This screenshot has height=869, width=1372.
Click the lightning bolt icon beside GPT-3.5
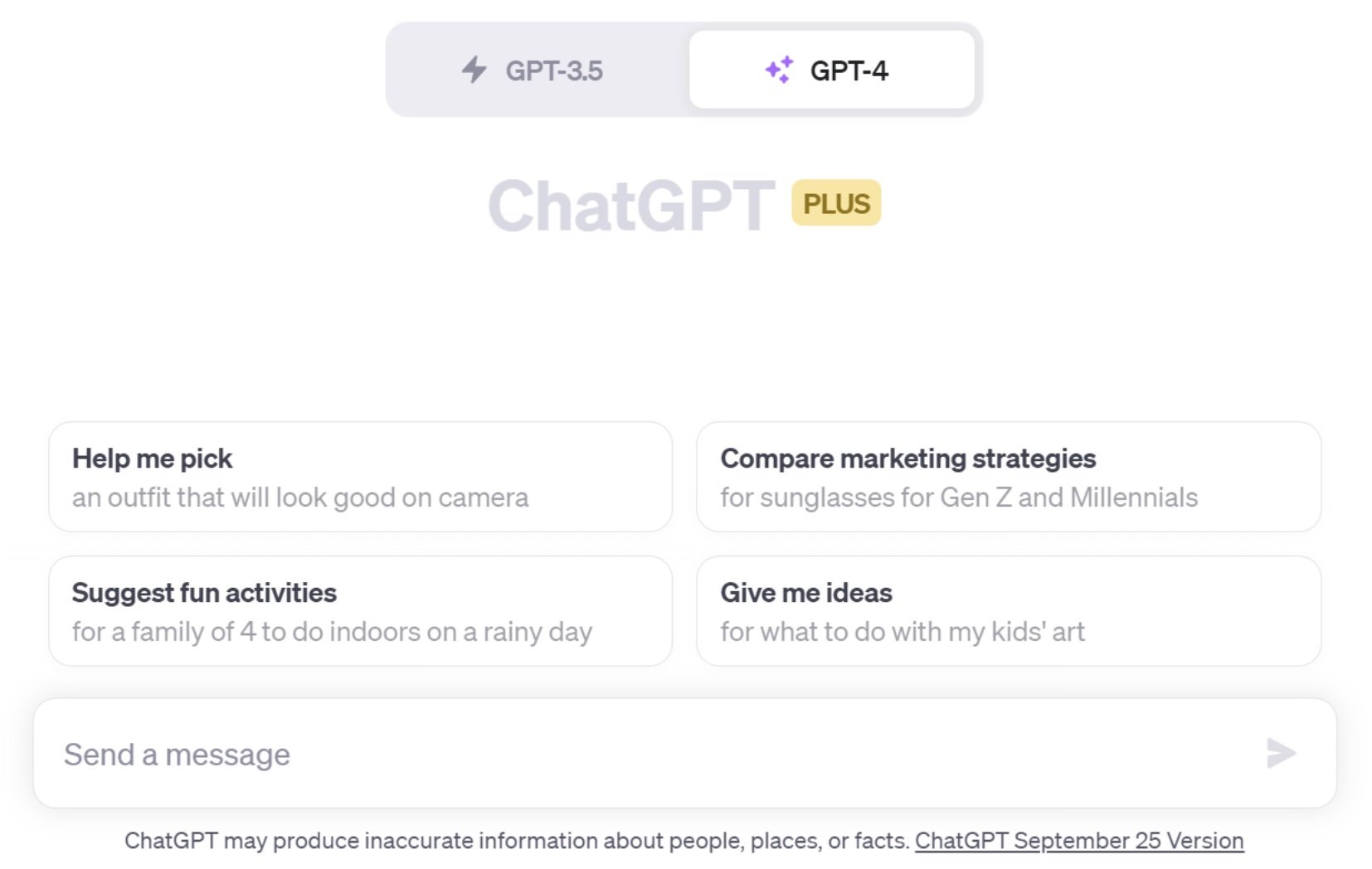point(474,70)
